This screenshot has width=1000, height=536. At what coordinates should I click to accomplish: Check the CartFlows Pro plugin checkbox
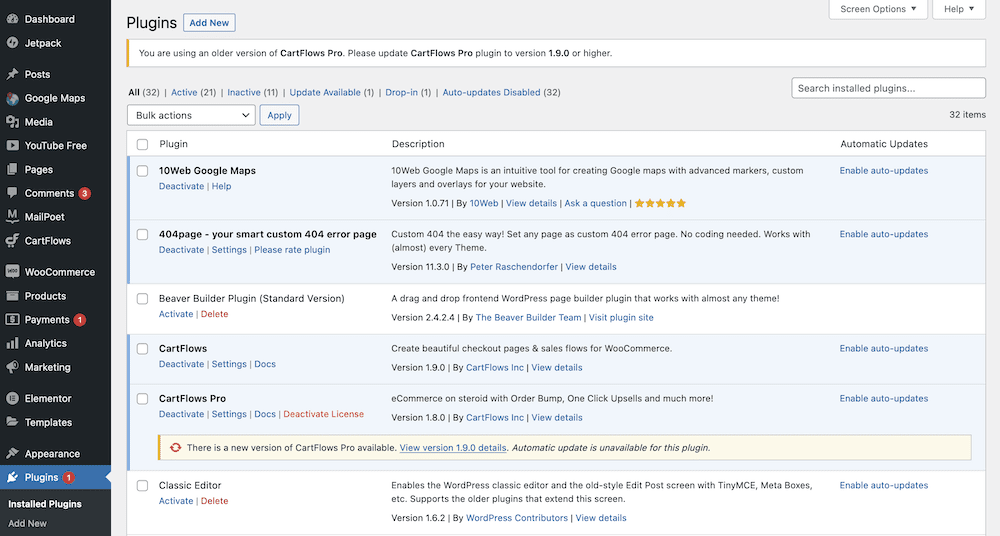142,399
